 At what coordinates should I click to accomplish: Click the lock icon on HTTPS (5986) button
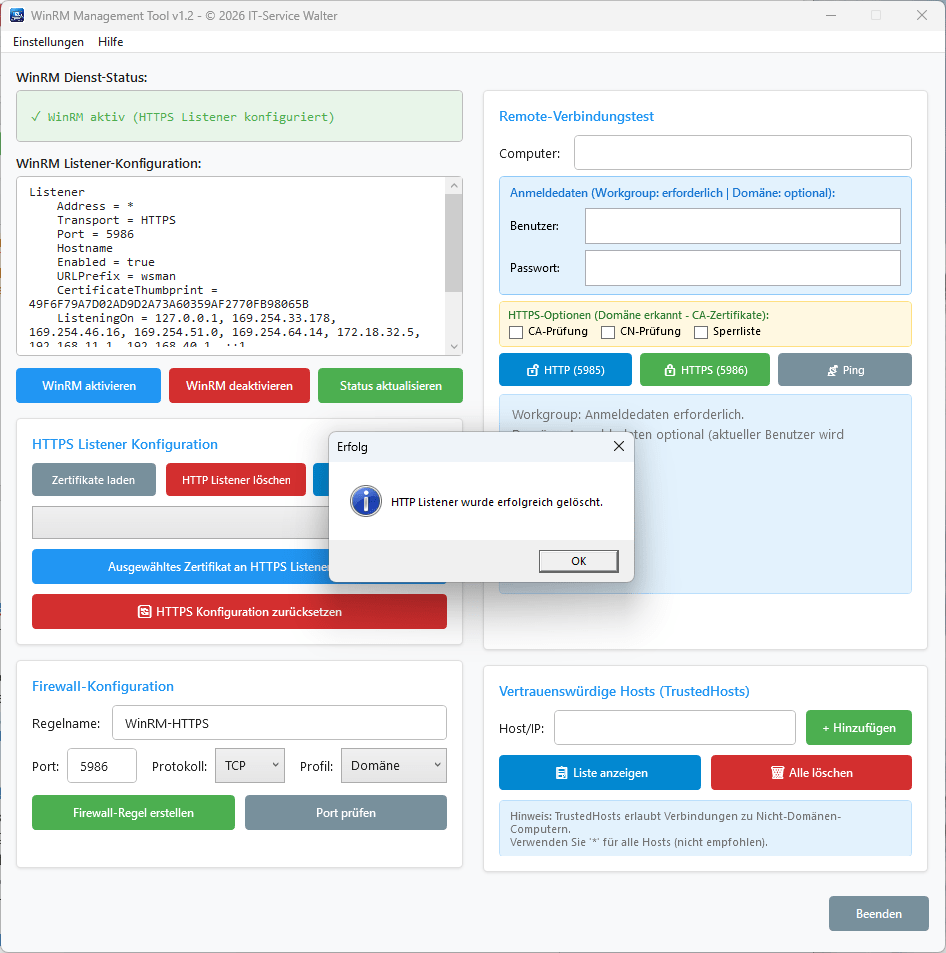point(669,370)
